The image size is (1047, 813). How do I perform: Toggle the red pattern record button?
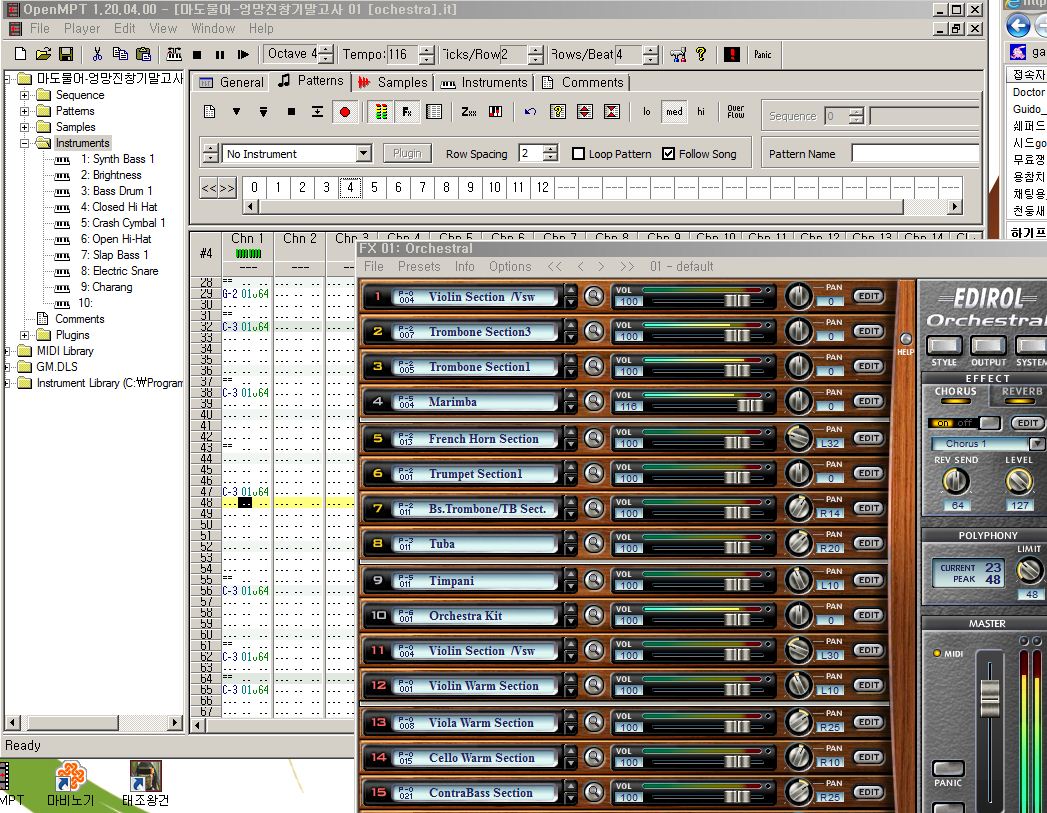(x=345, y=111)
